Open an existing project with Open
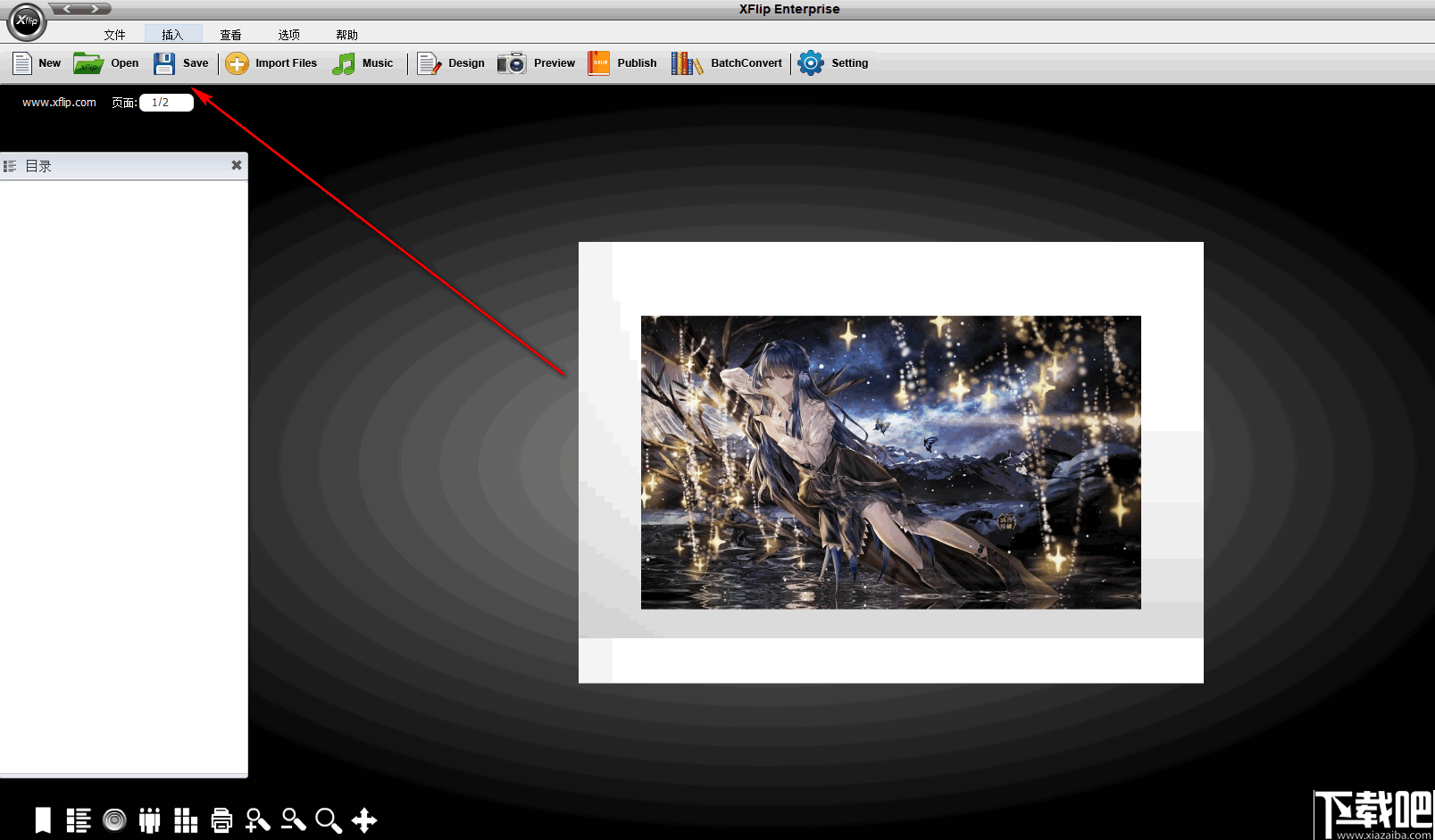1435x840 pixels. point(106,63)
